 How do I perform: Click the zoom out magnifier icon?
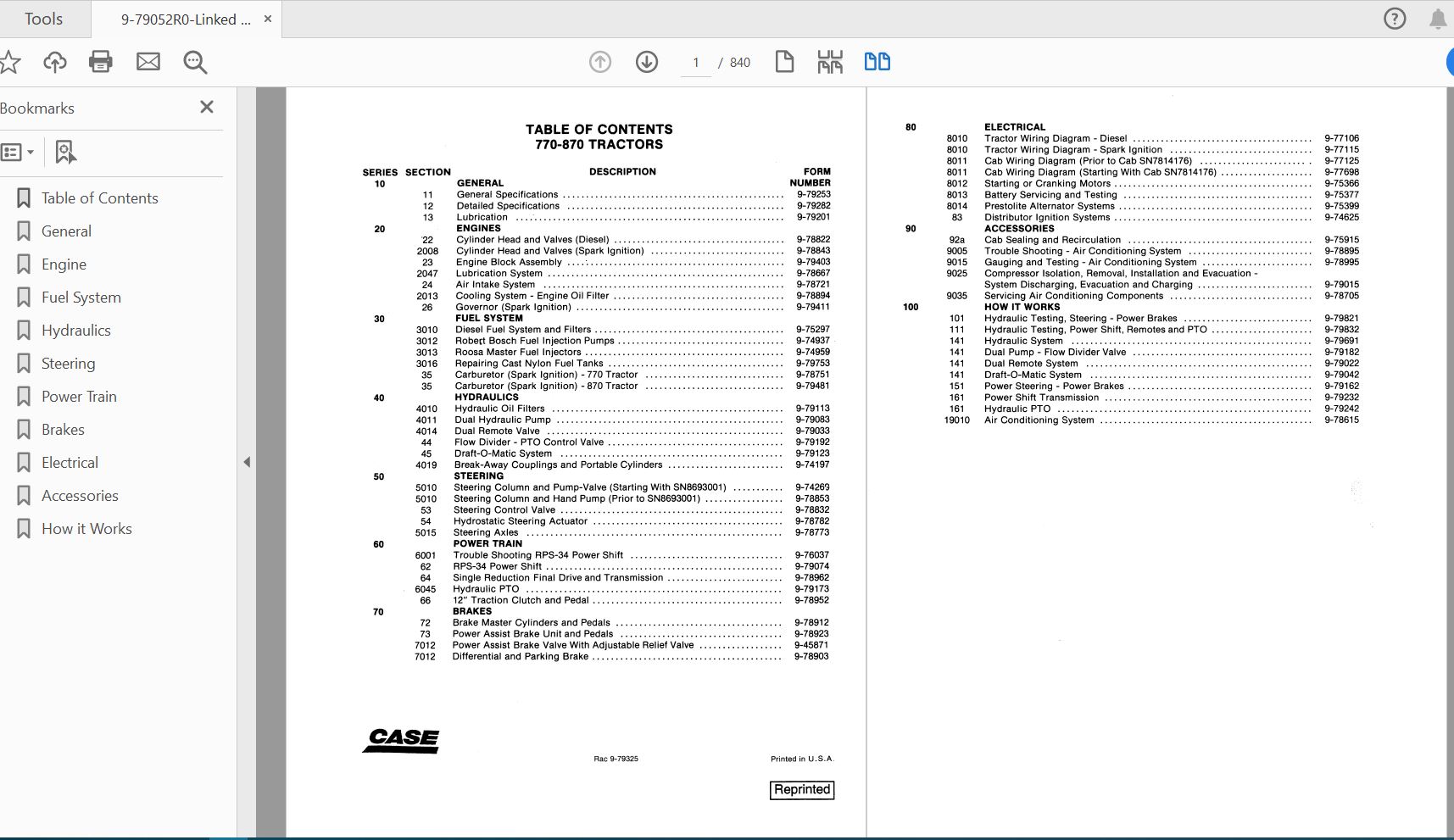(194, 61)
